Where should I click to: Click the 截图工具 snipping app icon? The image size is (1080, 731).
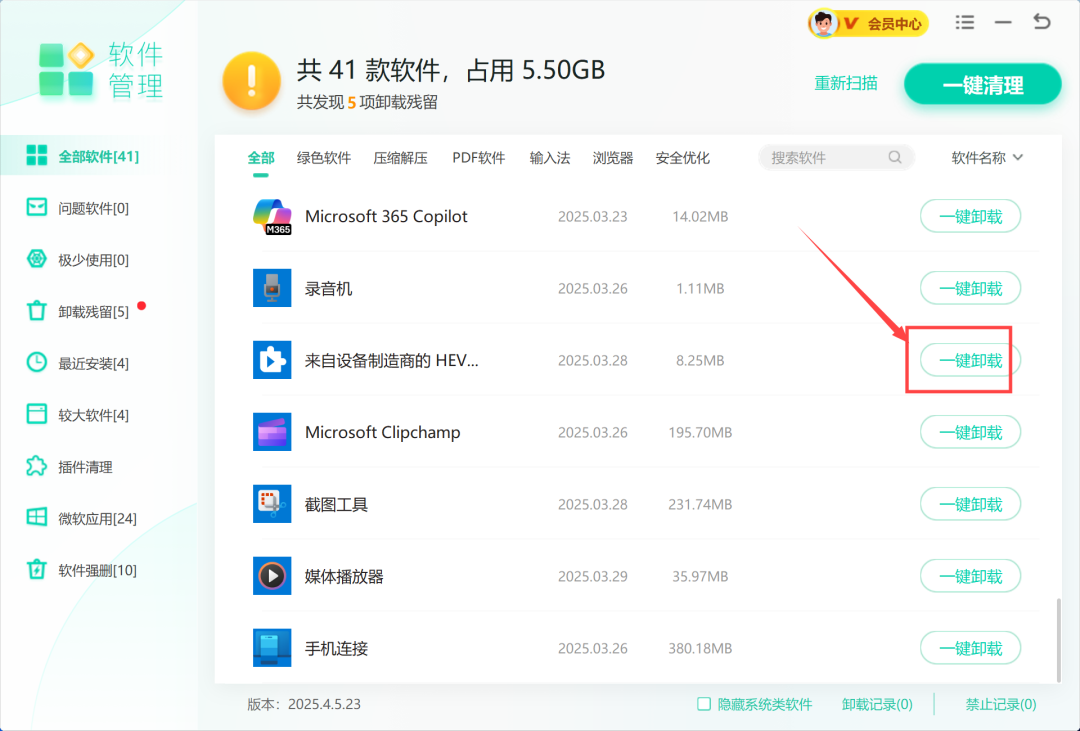272,504
